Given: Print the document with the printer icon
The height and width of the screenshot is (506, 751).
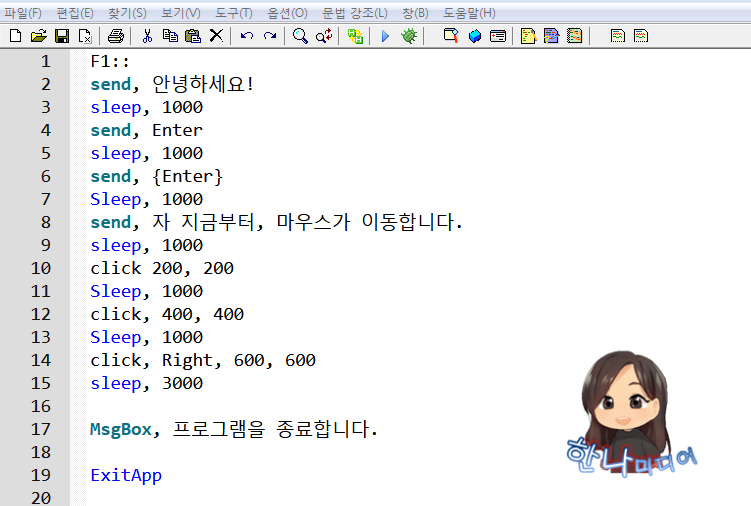Looking at the screenshot, I should point(116,36).
